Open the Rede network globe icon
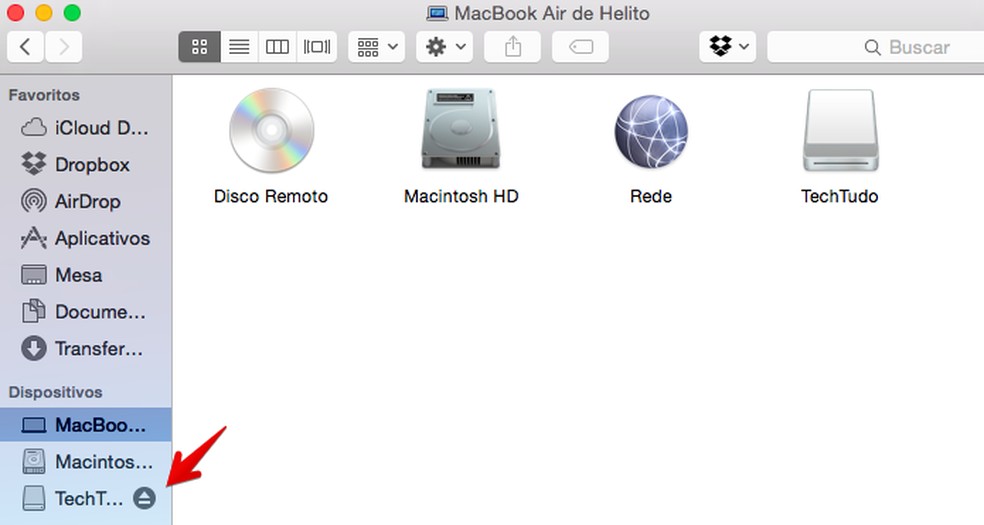This screenshot has height=525, width=984. 651,132
